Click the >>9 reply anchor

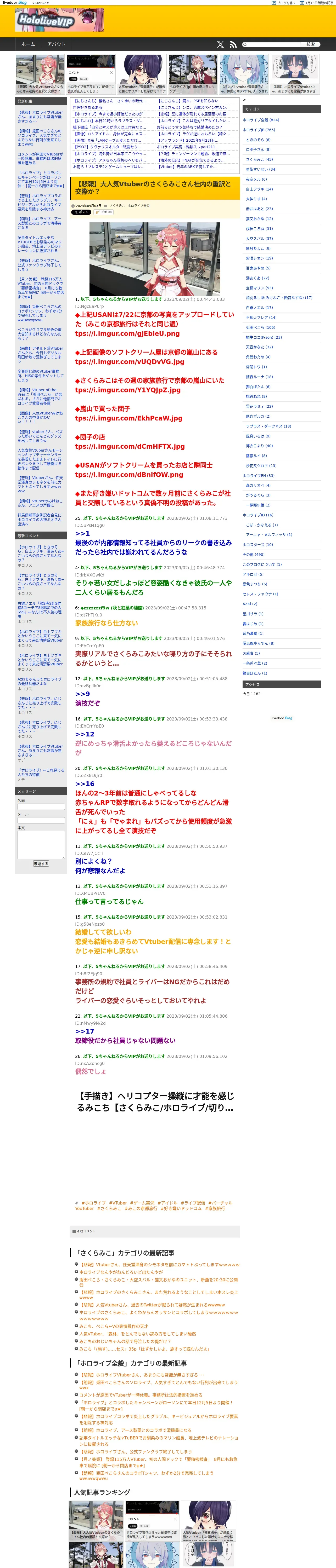coord(82,694)
